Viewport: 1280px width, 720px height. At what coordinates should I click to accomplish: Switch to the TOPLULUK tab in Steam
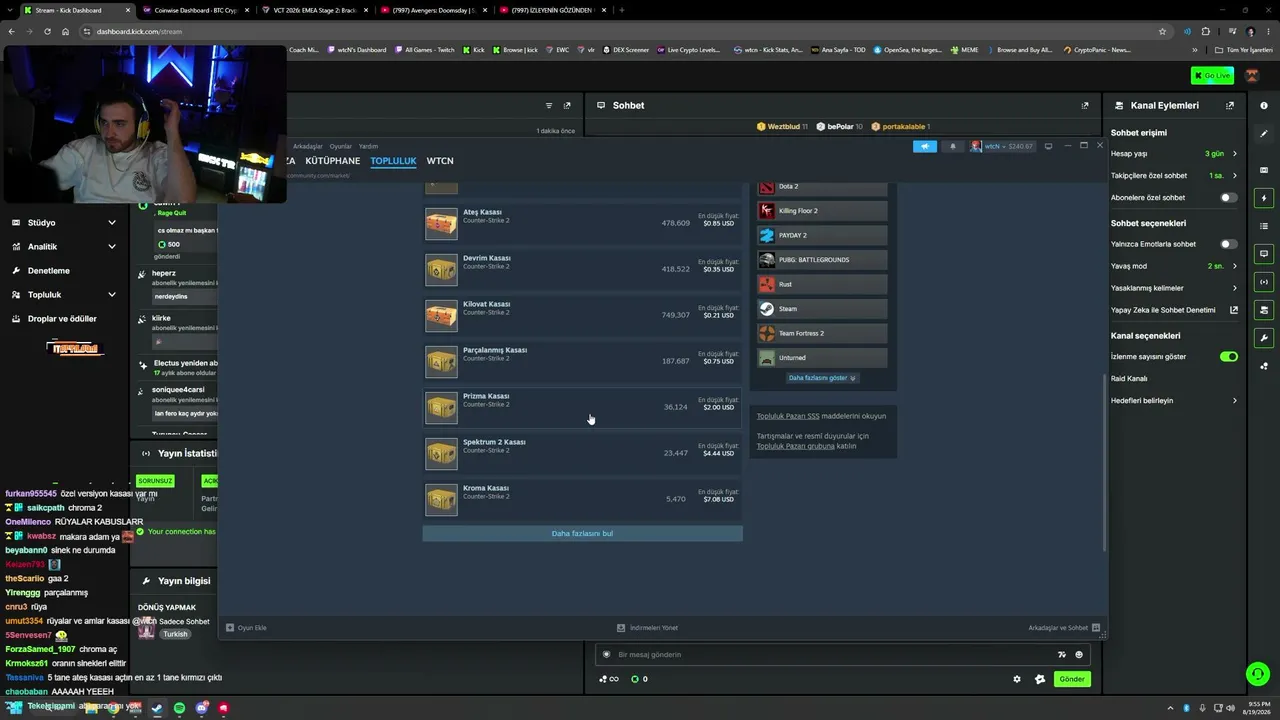[393, 161]
